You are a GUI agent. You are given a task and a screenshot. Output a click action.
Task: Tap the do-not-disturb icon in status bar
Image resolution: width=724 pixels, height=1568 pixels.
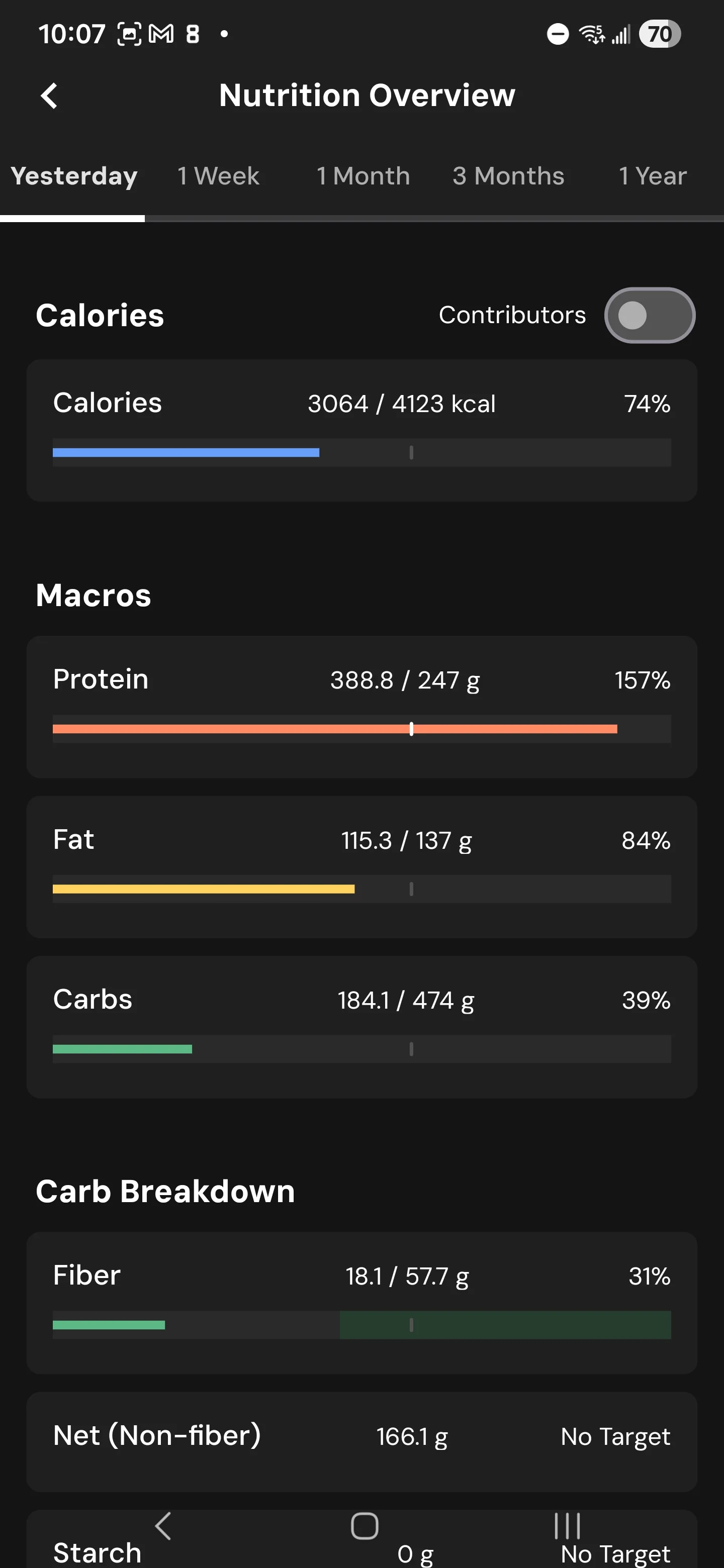557,34
